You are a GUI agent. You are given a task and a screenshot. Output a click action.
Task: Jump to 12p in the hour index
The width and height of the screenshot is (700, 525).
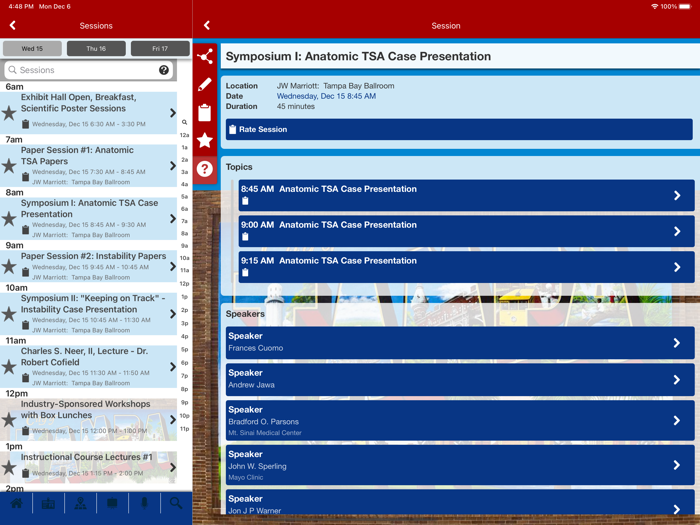(x=184, y=283)
